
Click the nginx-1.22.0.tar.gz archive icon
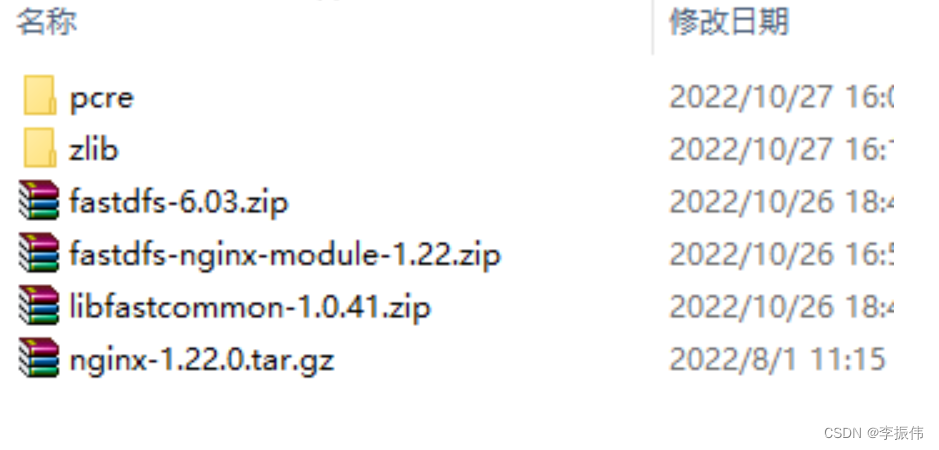pos(39,358)
